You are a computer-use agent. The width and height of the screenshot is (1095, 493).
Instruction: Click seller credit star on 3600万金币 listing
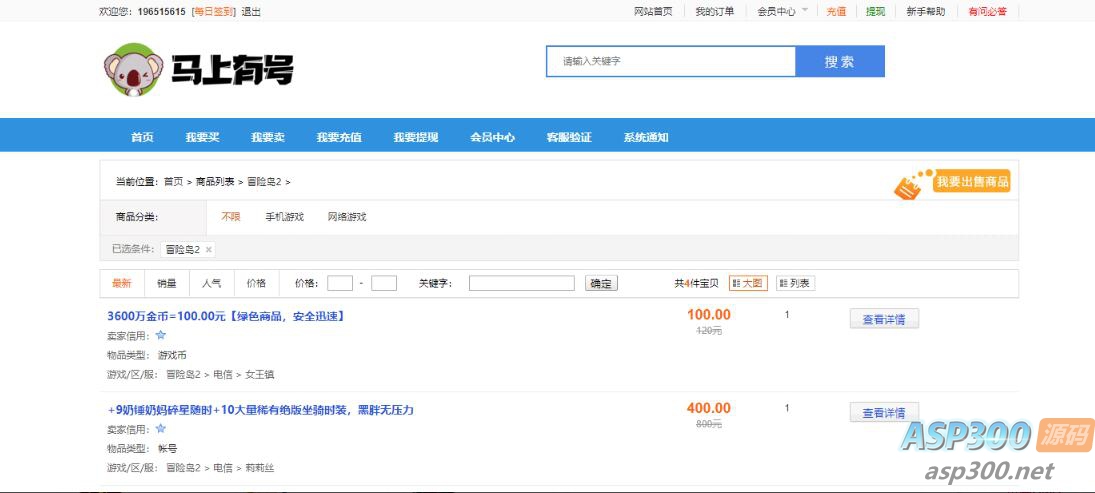click(161, 335)
